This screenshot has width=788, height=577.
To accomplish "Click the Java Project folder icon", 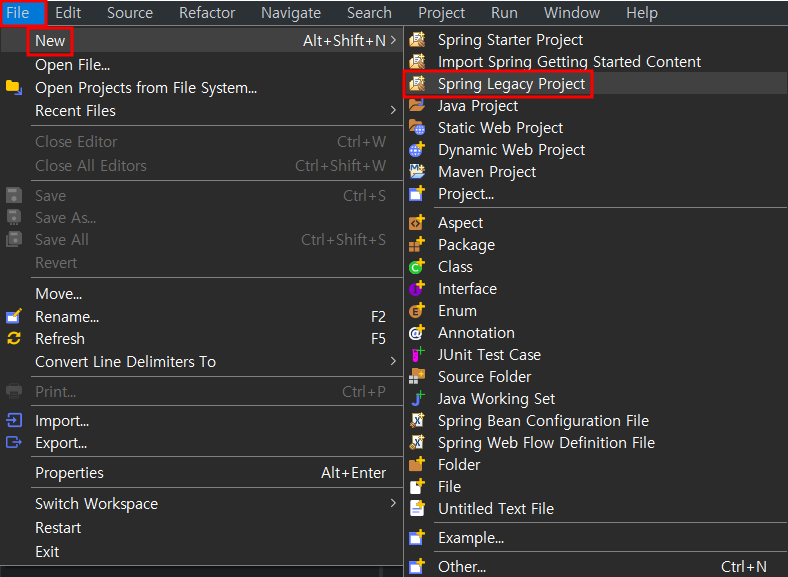I will (x=417, y=106).
